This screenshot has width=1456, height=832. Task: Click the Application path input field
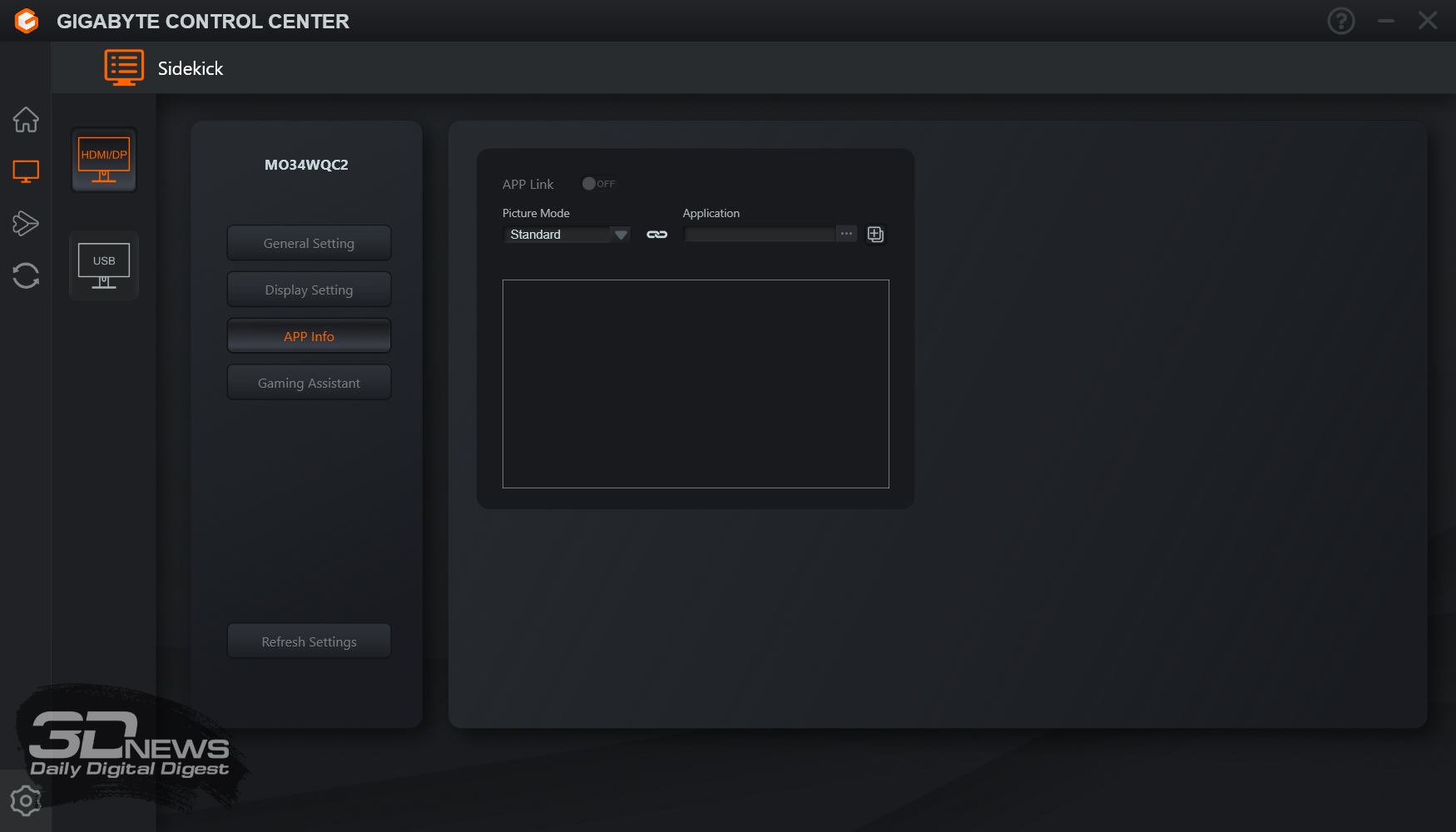pyautogui.click(x=760, y=235)
